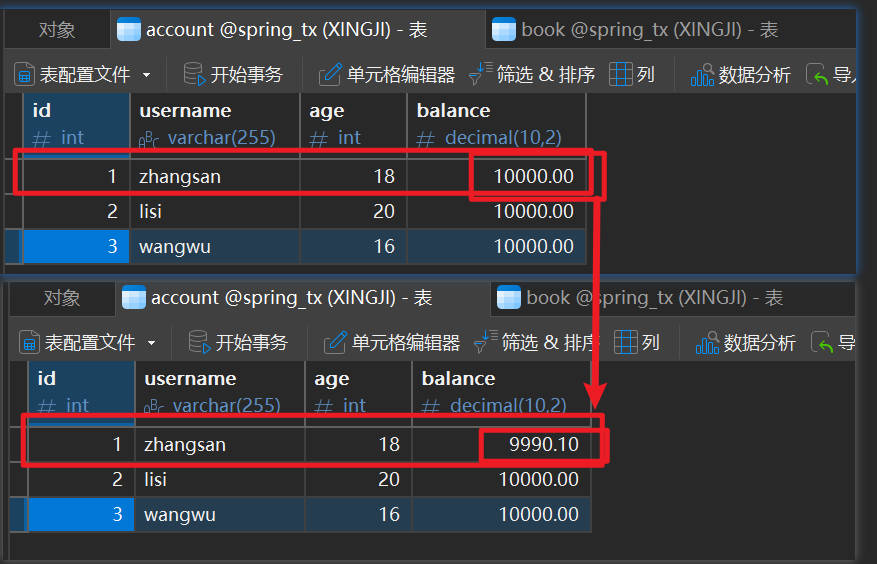Screen dimensions: 877x564
Task: Open the 列 grid icon in the lower toolbar
Action: (626, 343)
